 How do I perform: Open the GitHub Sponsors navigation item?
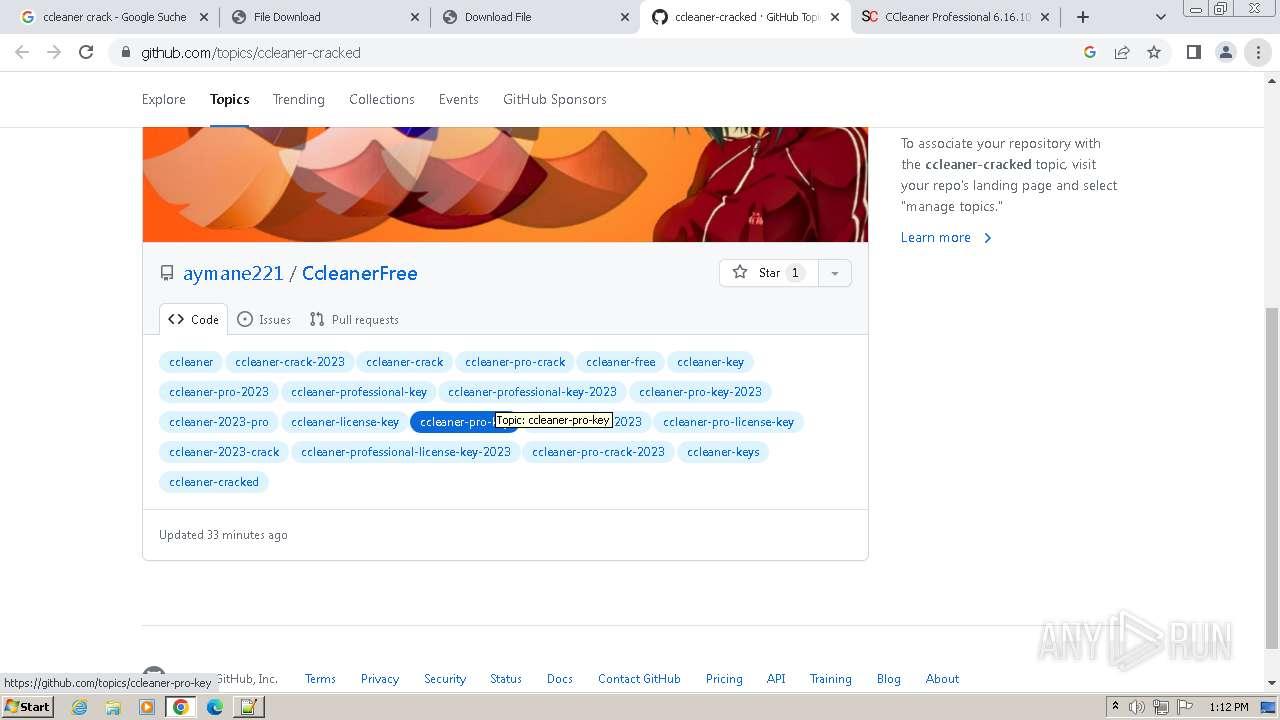(555, 99)
